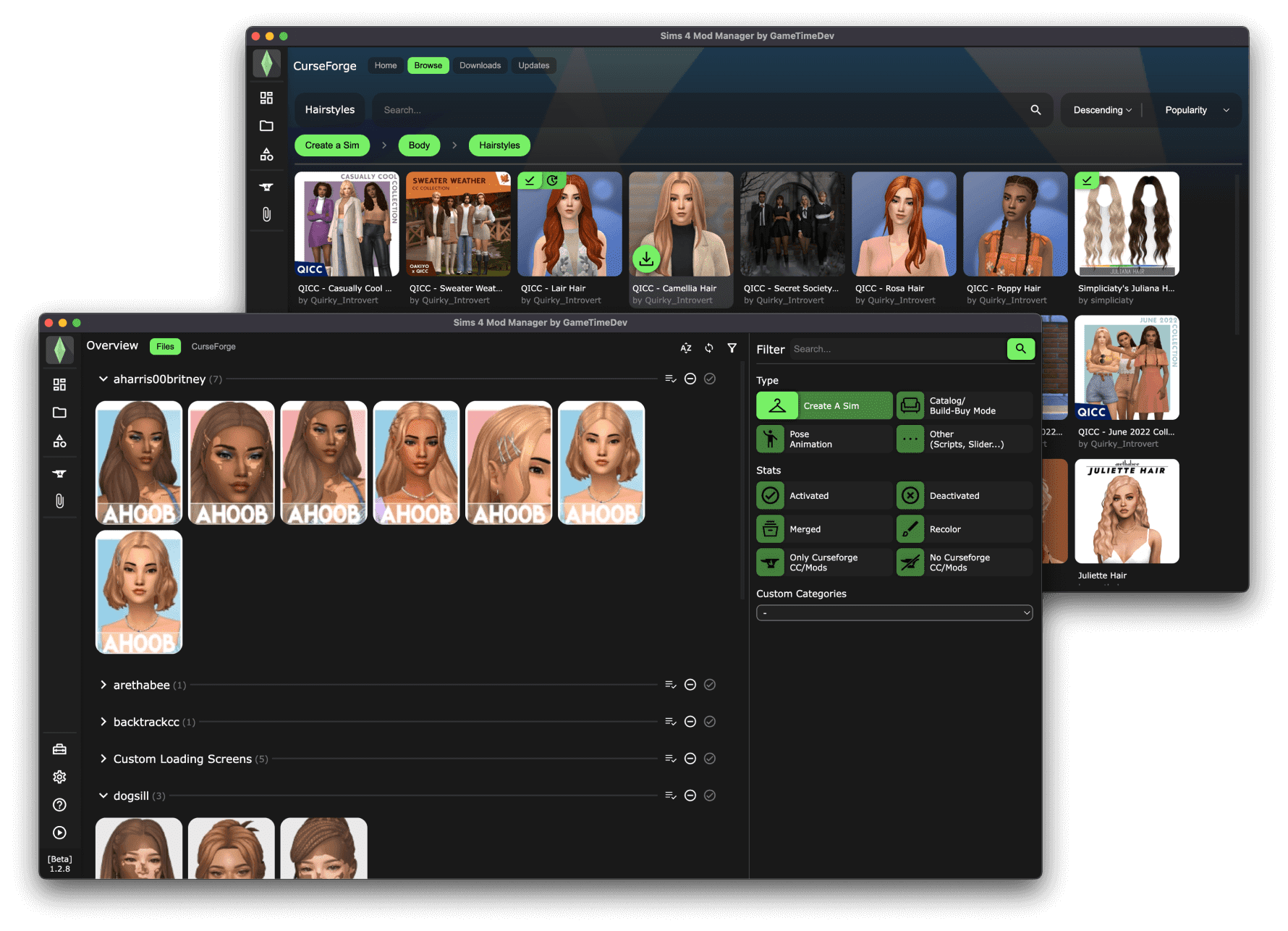This screenshot has width=1288, height=931.
Task: Open settings gear in front window sidebar
Action: 60,777
